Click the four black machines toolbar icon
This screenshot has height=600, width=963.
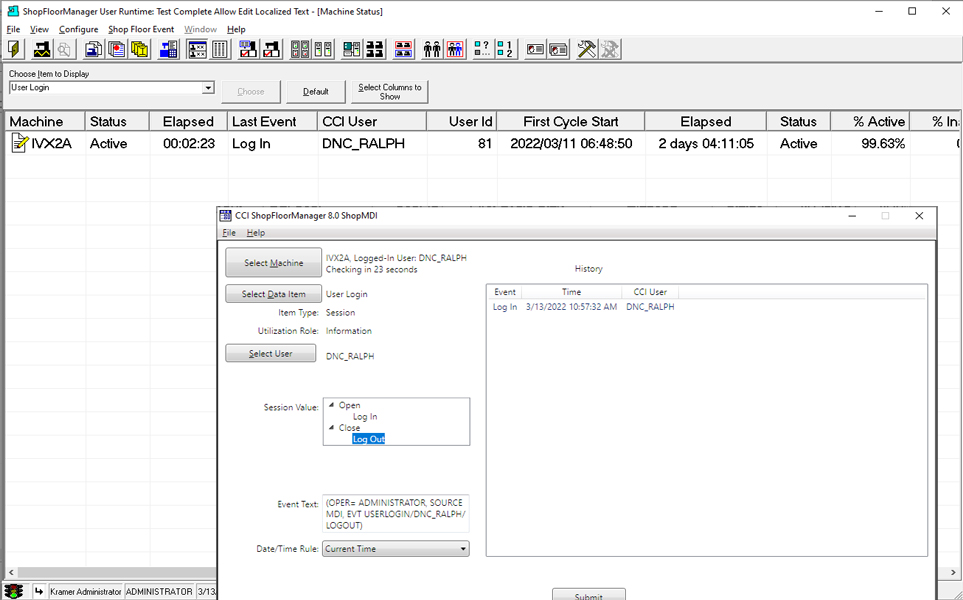375,49
